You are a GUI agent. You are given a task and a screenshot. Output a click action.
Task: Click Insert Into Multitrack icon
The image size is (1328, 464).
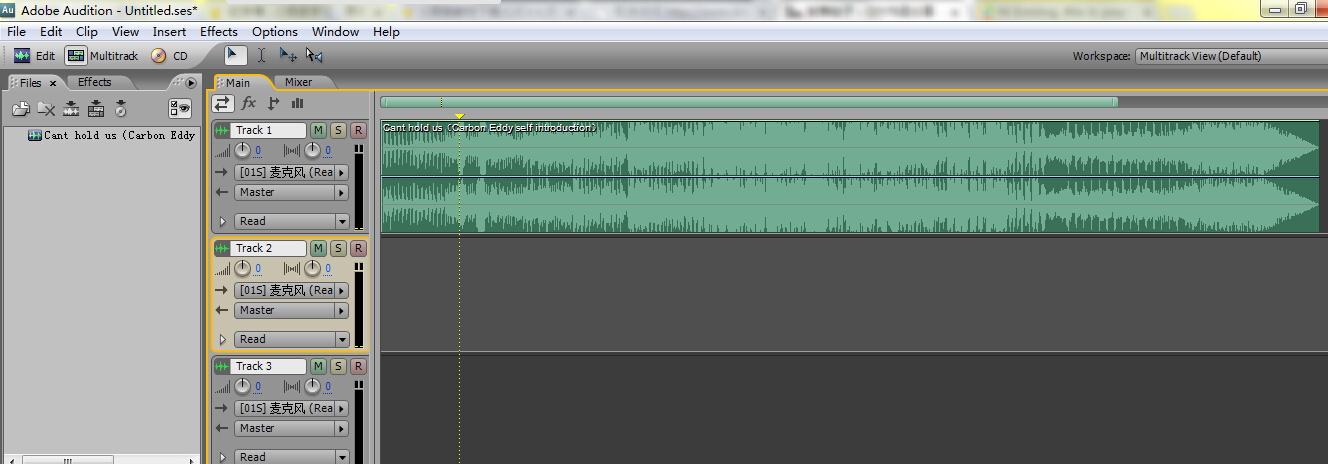(71, 109)
